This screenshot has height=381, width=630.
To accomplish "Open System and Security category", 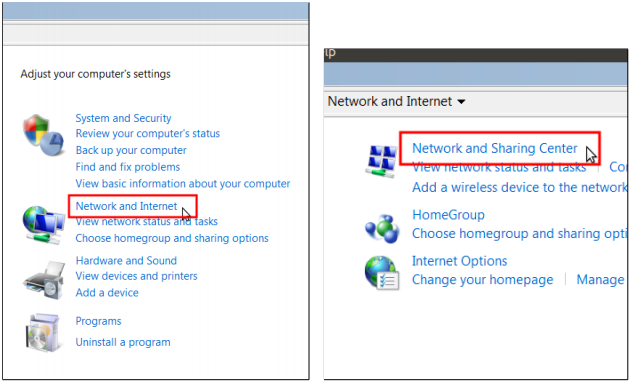I will [x=123, y=118].
